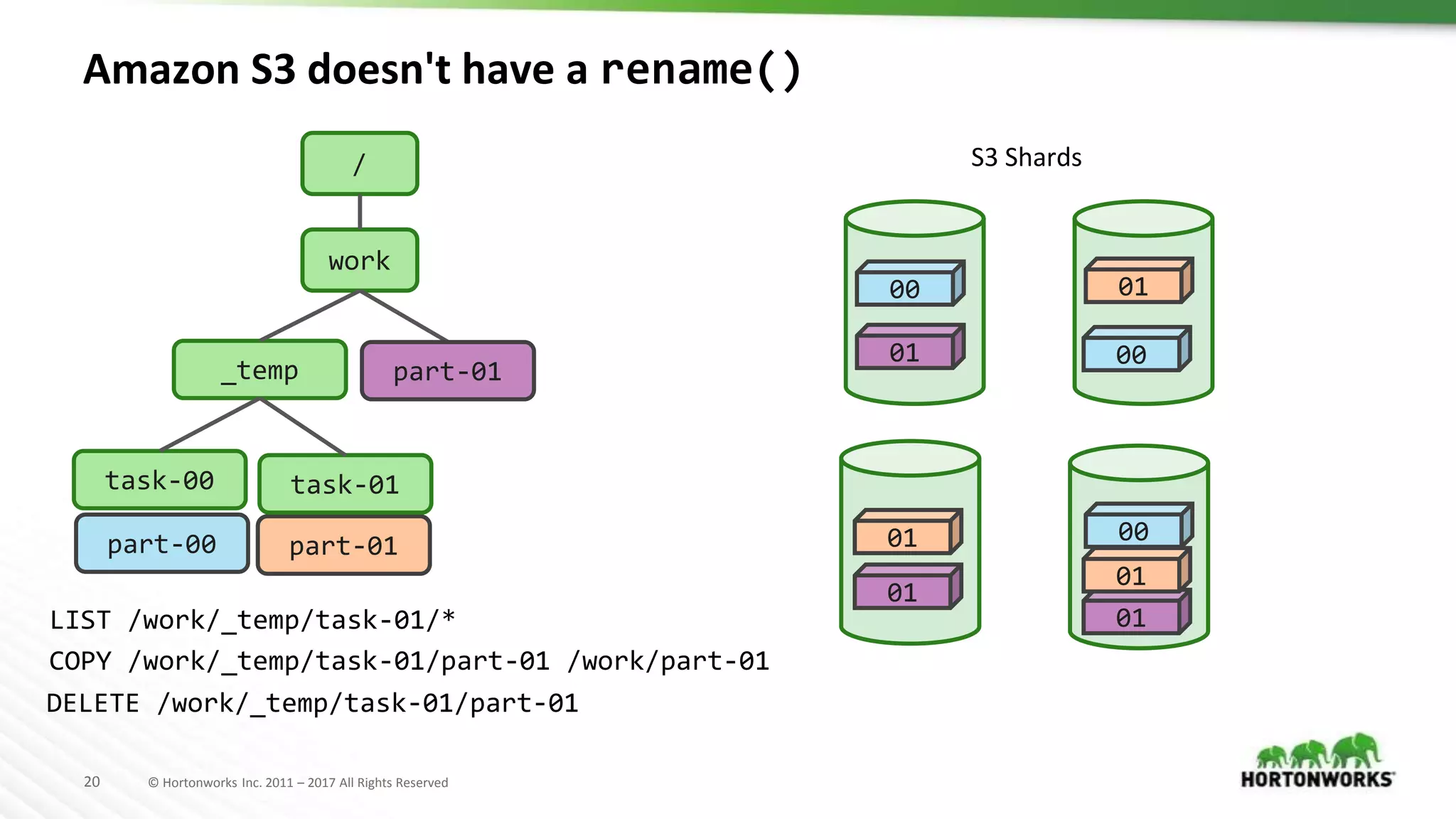This screenshot has width=1456, height=819.
Task: Click the root "/" directory node
Action: [x=360, y=164]
